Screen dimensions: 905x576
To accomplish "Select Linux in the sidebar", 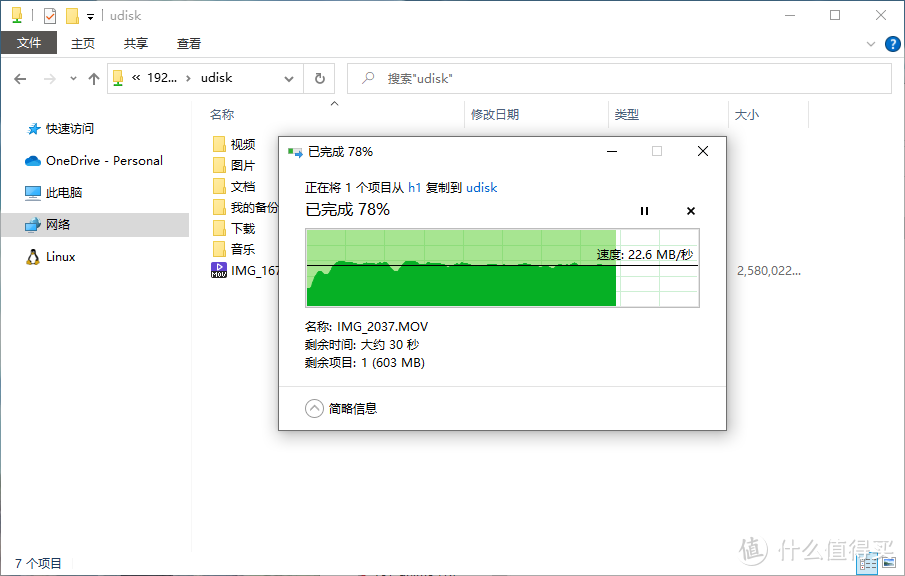I will 51,257.
